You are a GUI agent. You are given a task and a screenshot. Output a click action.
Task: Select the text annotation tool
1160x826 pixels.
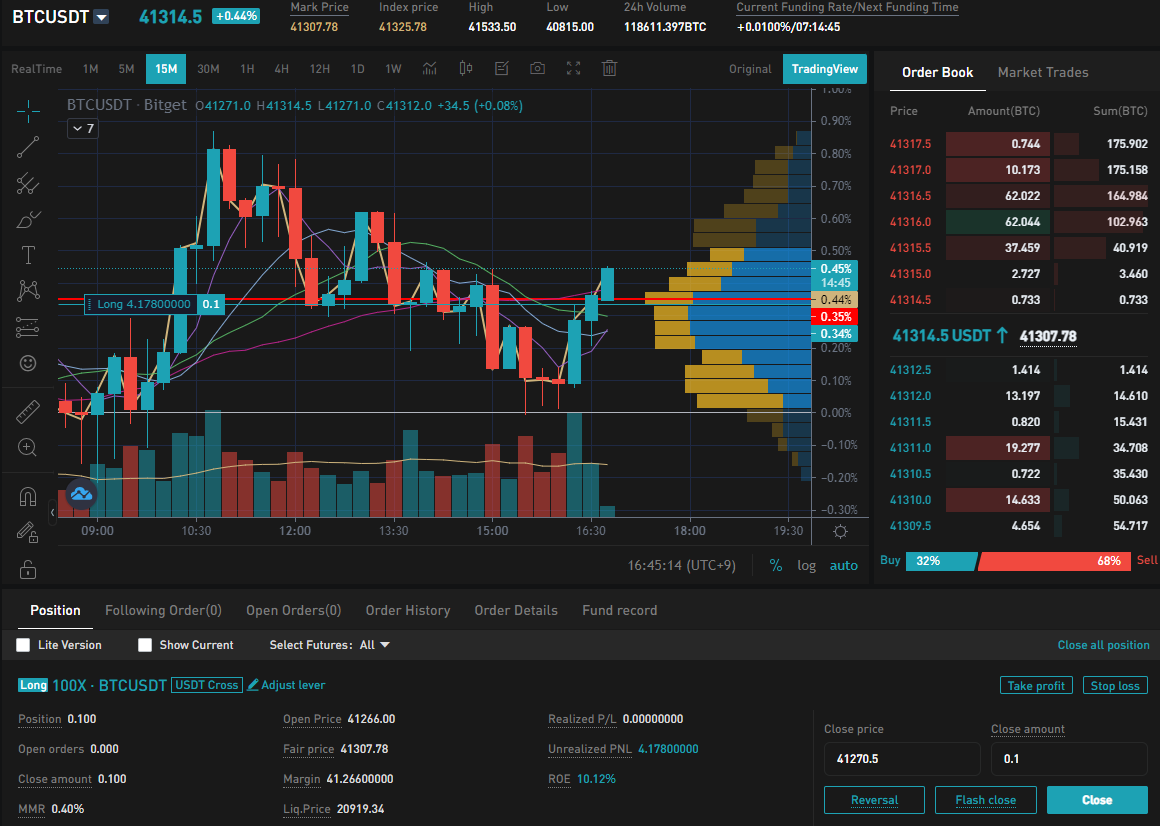pos(28,255)
